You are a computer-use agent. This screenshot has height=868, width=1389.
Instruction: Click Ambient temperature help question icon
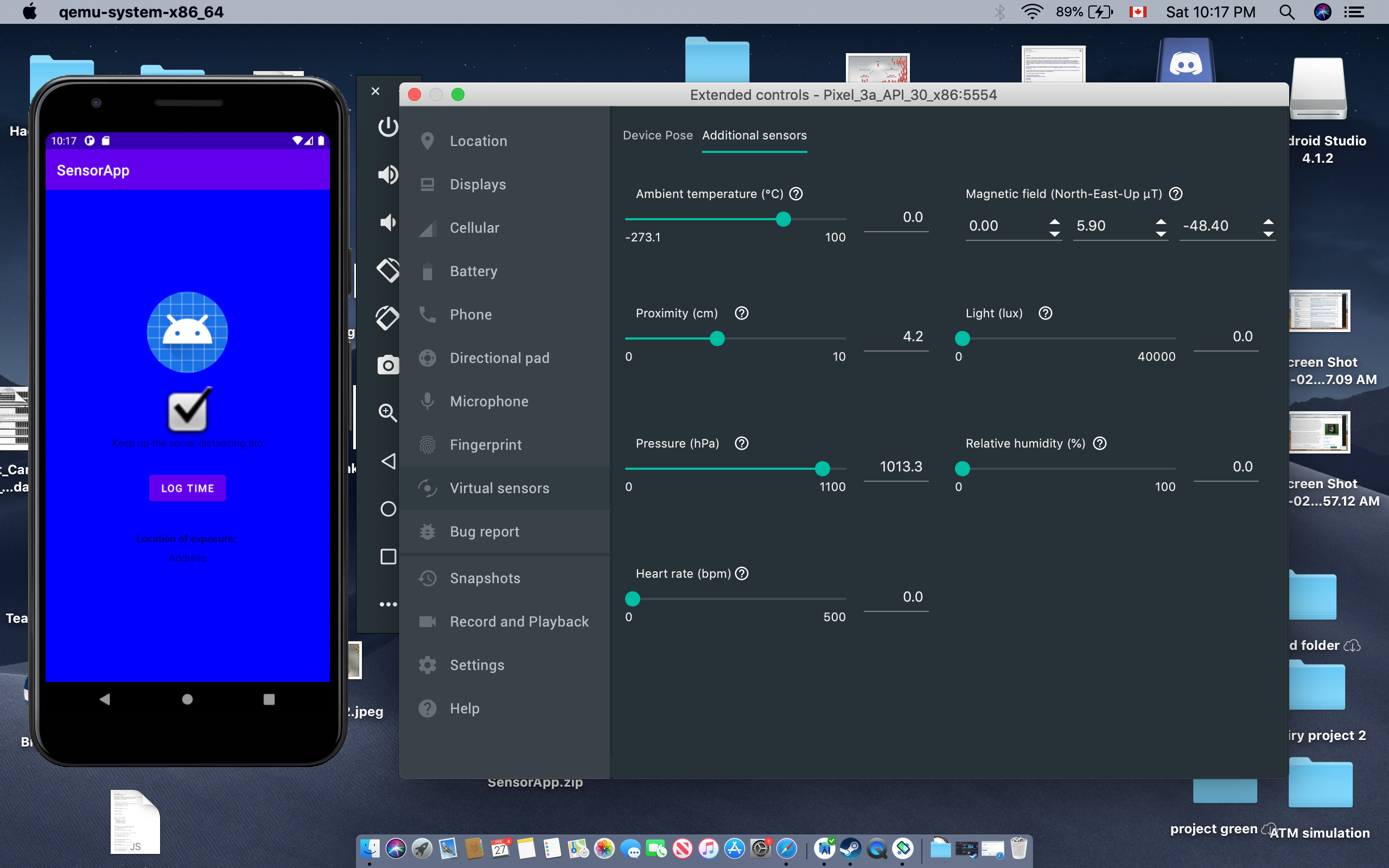coord(796,194)
